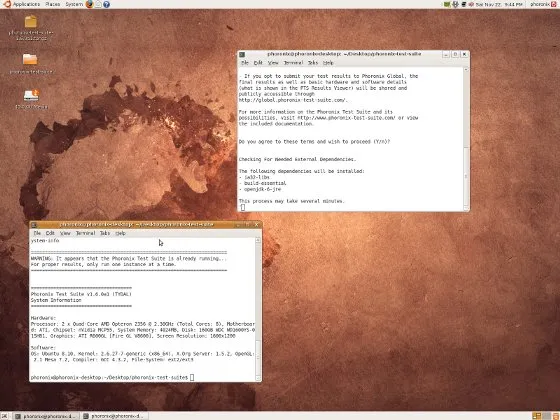Open the network status tray icon
The height and width of the screenshot is (420, 560).
pyautogui.click(x=455, y=4)
